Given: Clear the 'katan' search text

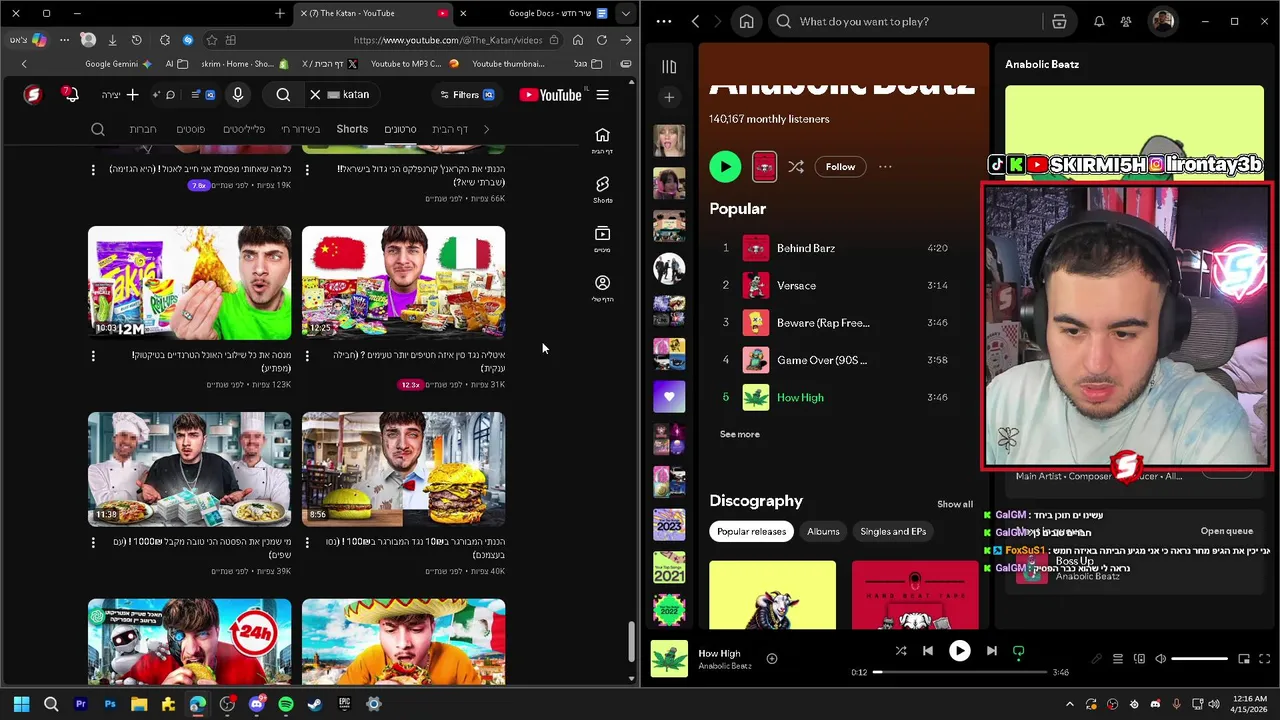Looking at the screenshot, I should coord(315,95).
